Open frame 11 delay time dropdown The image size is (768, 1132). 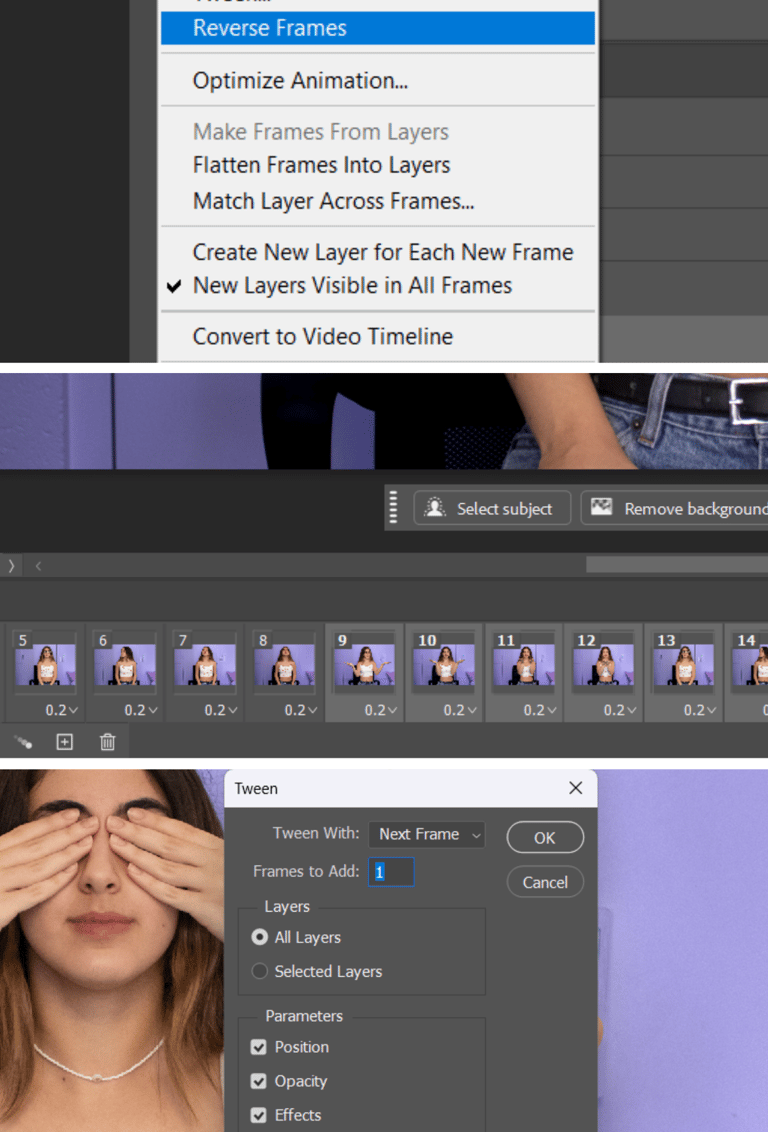coord(540,710)
